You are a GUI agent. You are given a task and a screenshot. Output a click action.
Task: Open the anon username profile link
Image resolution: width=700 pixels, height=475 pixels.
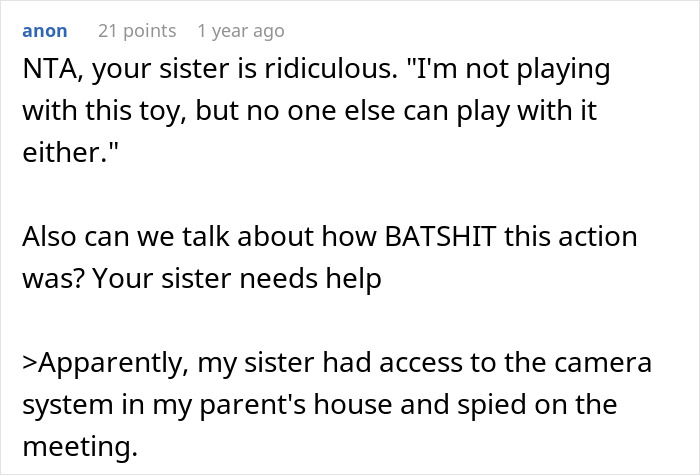coord(45,32)
